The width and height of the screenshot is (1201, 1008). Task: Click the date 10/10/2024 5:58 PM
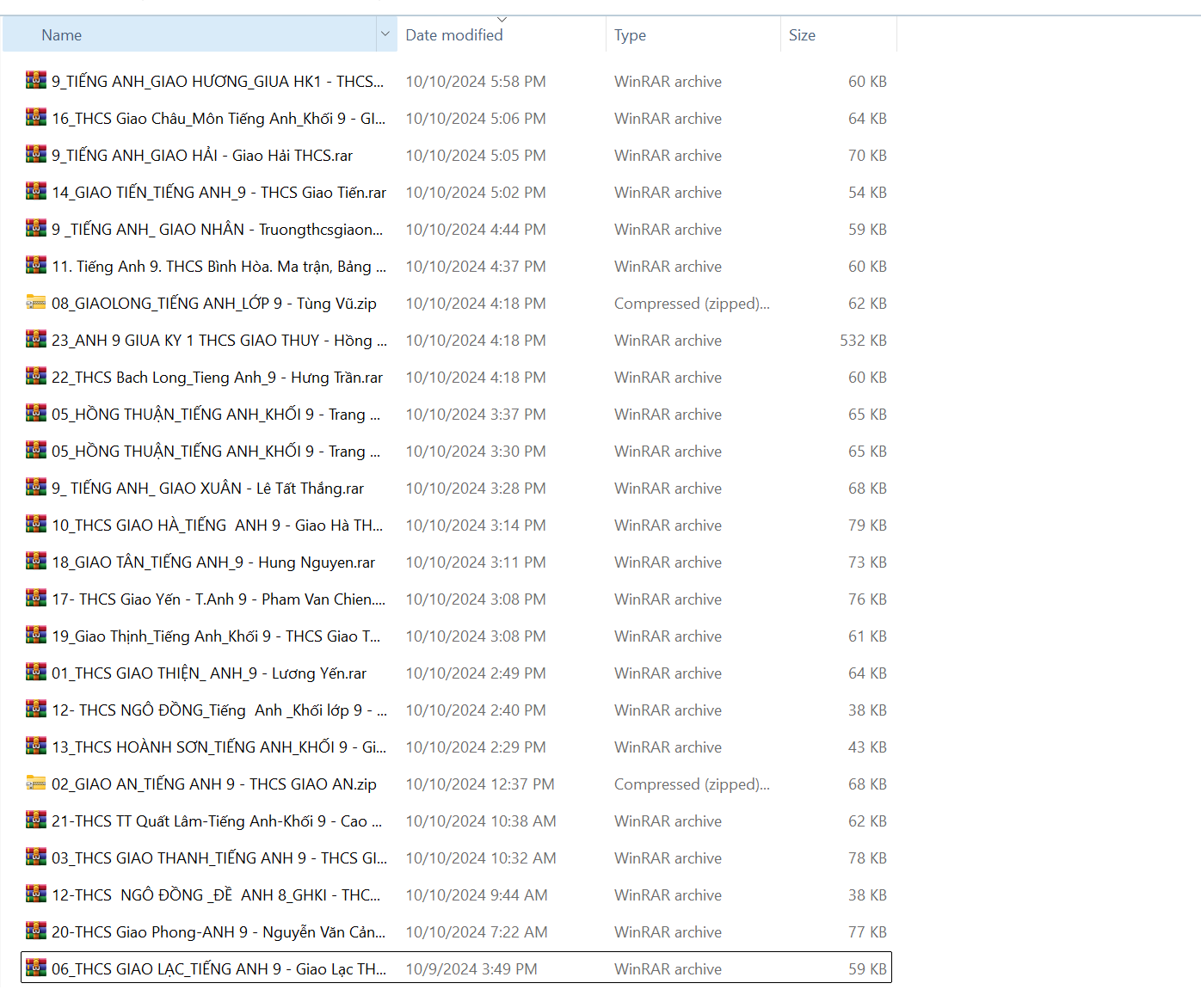[476, 82]
